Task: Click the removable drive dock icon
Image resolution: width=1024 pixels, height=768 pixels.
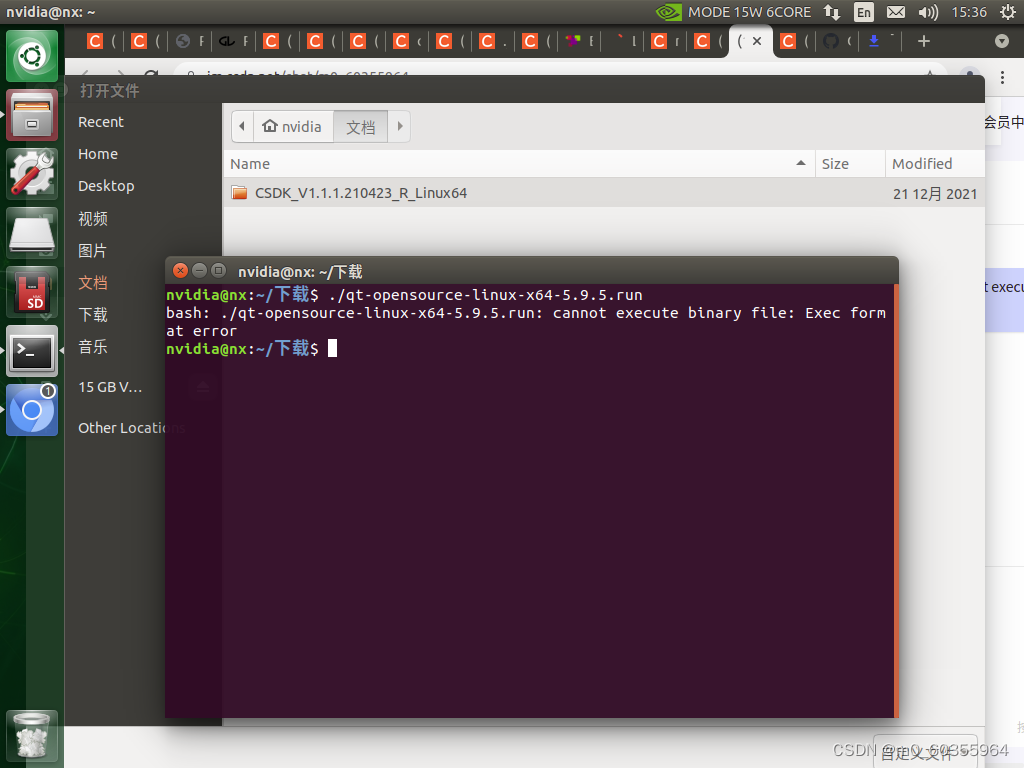Action: 32,232
